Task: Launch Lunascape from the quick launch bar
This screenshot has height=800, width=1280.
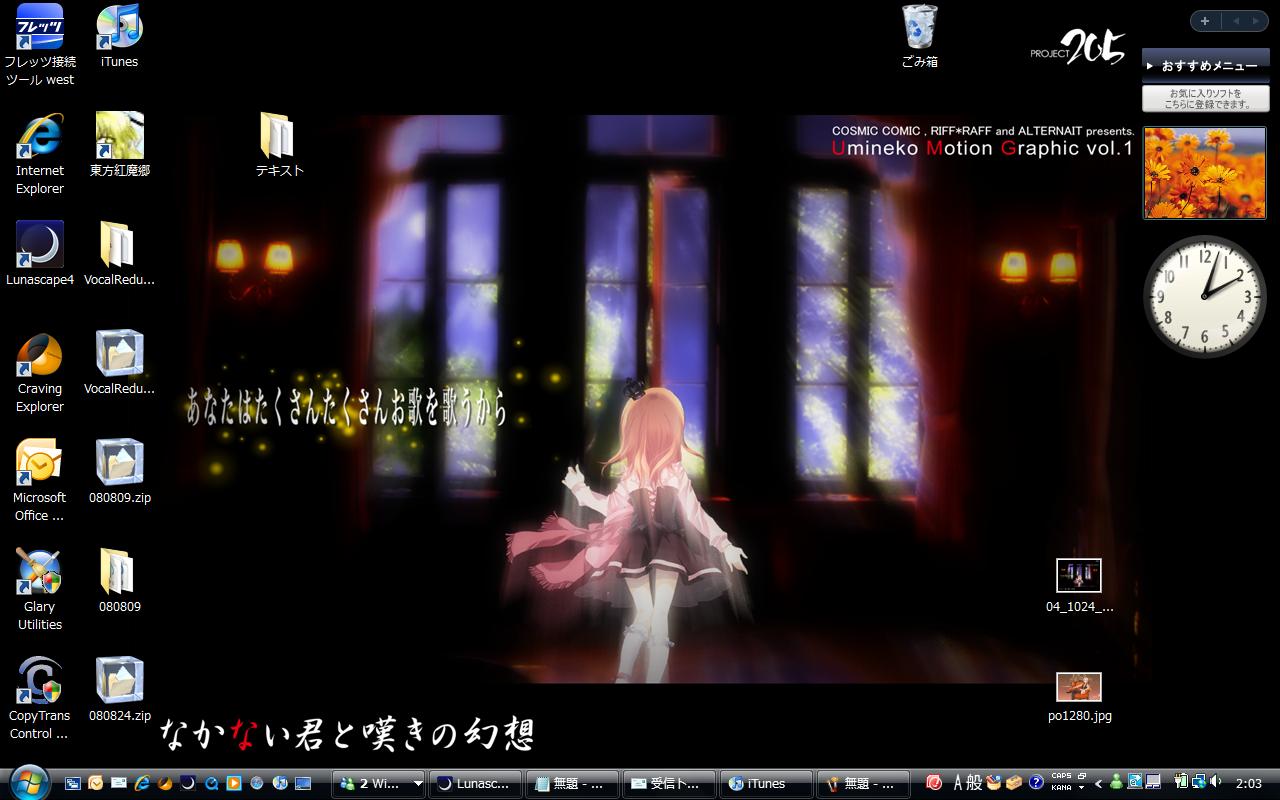Action: click(188, 783)
